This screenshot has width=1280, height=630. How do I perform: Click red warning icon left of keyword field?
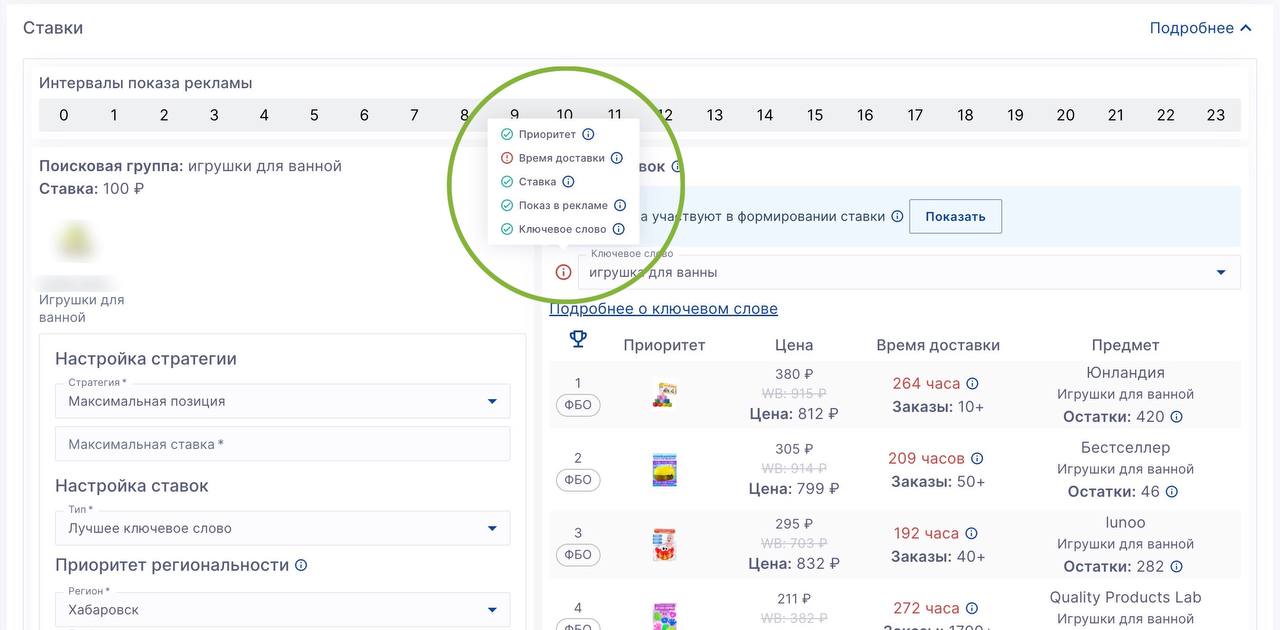[x=563, y=272]
